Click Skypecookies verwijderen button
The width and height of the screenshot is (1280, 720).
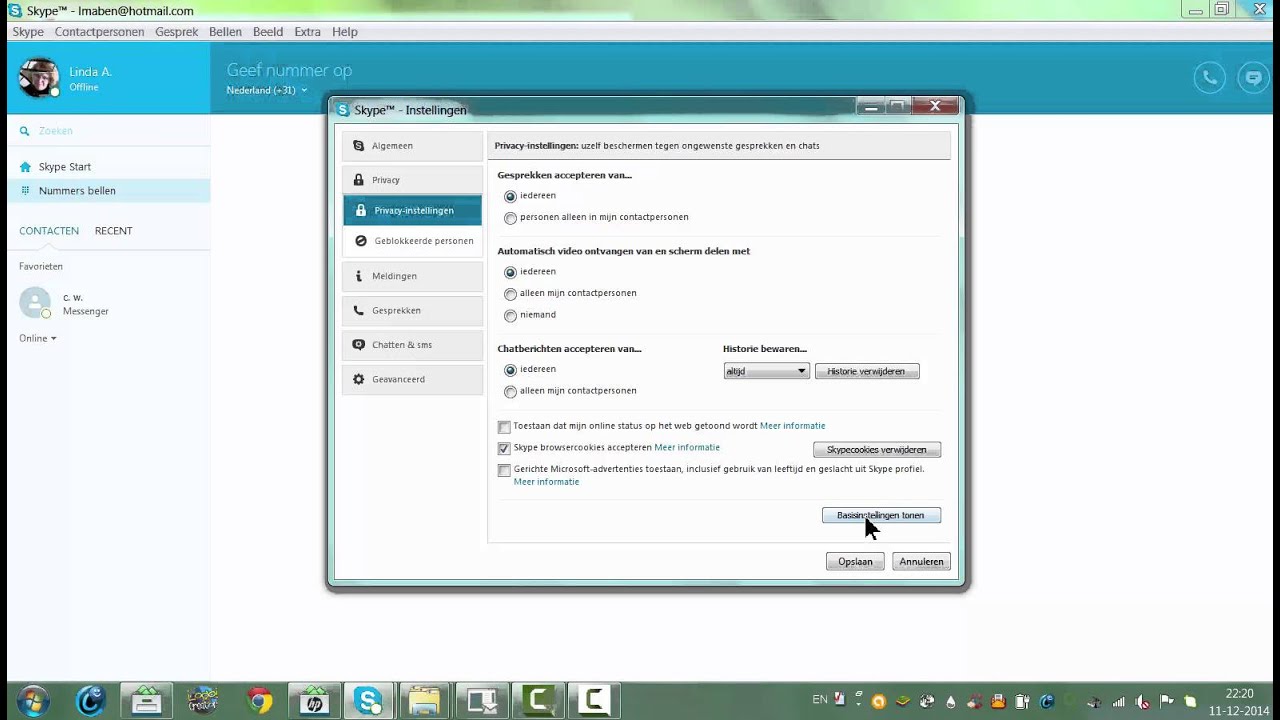pos(877,450)
